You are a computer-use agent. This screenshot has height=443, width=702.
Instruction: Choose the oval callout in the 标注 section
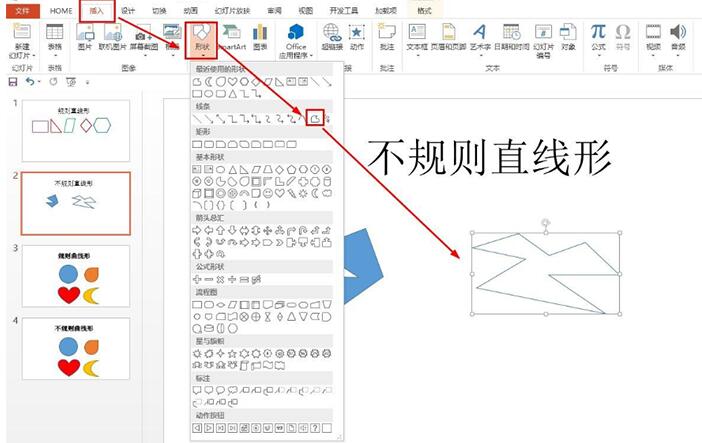(x=220, y=391)
